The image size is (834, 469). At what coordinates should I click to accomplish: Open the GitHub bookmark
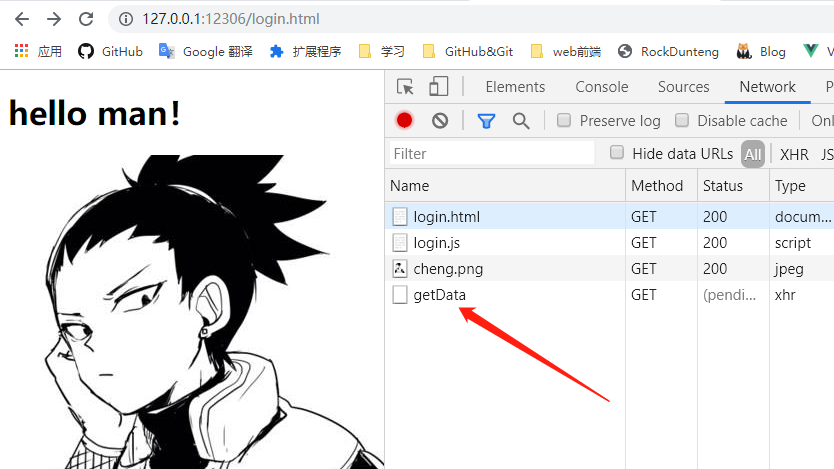click(111, 51)
